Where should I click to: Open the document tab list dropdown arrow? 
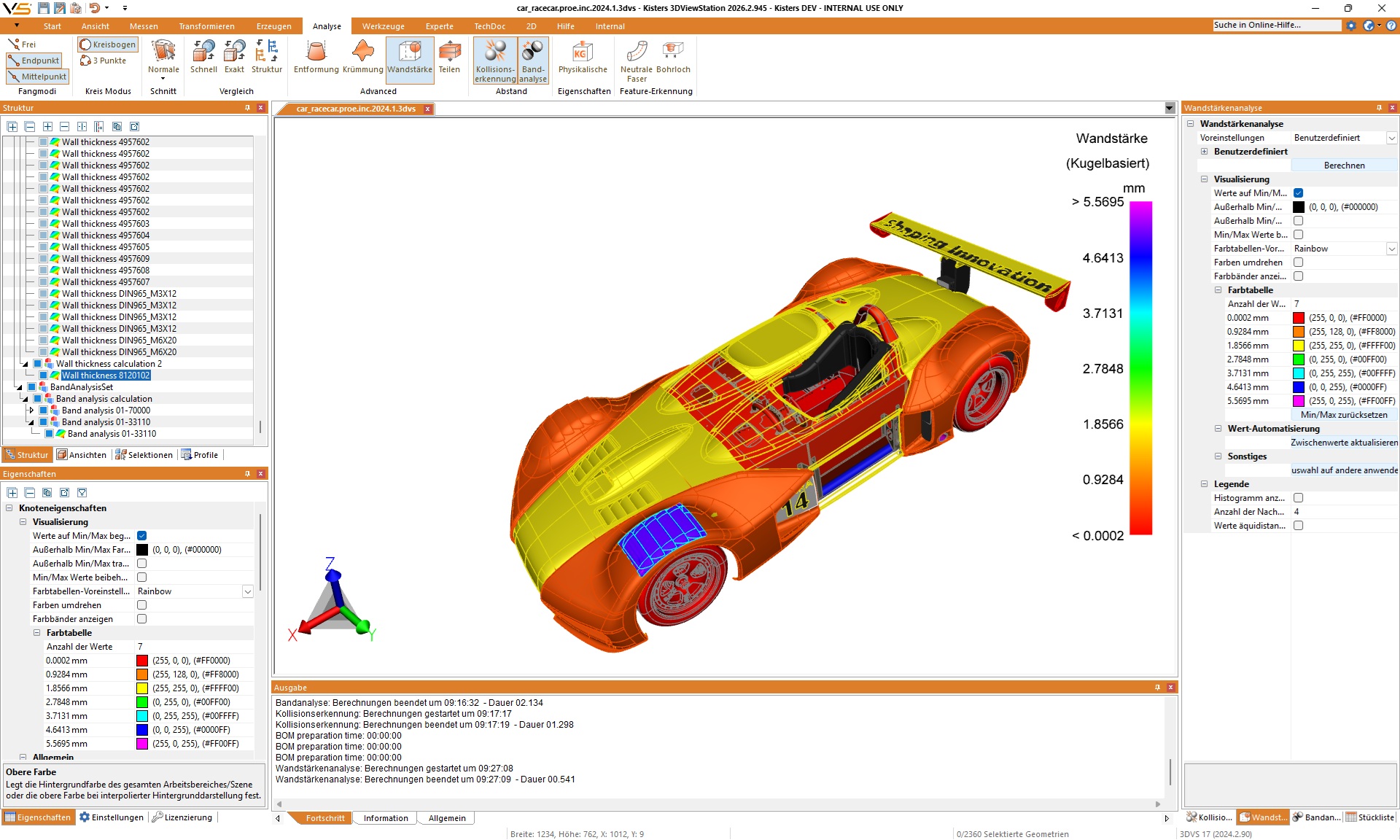[x=1170, y=109]
